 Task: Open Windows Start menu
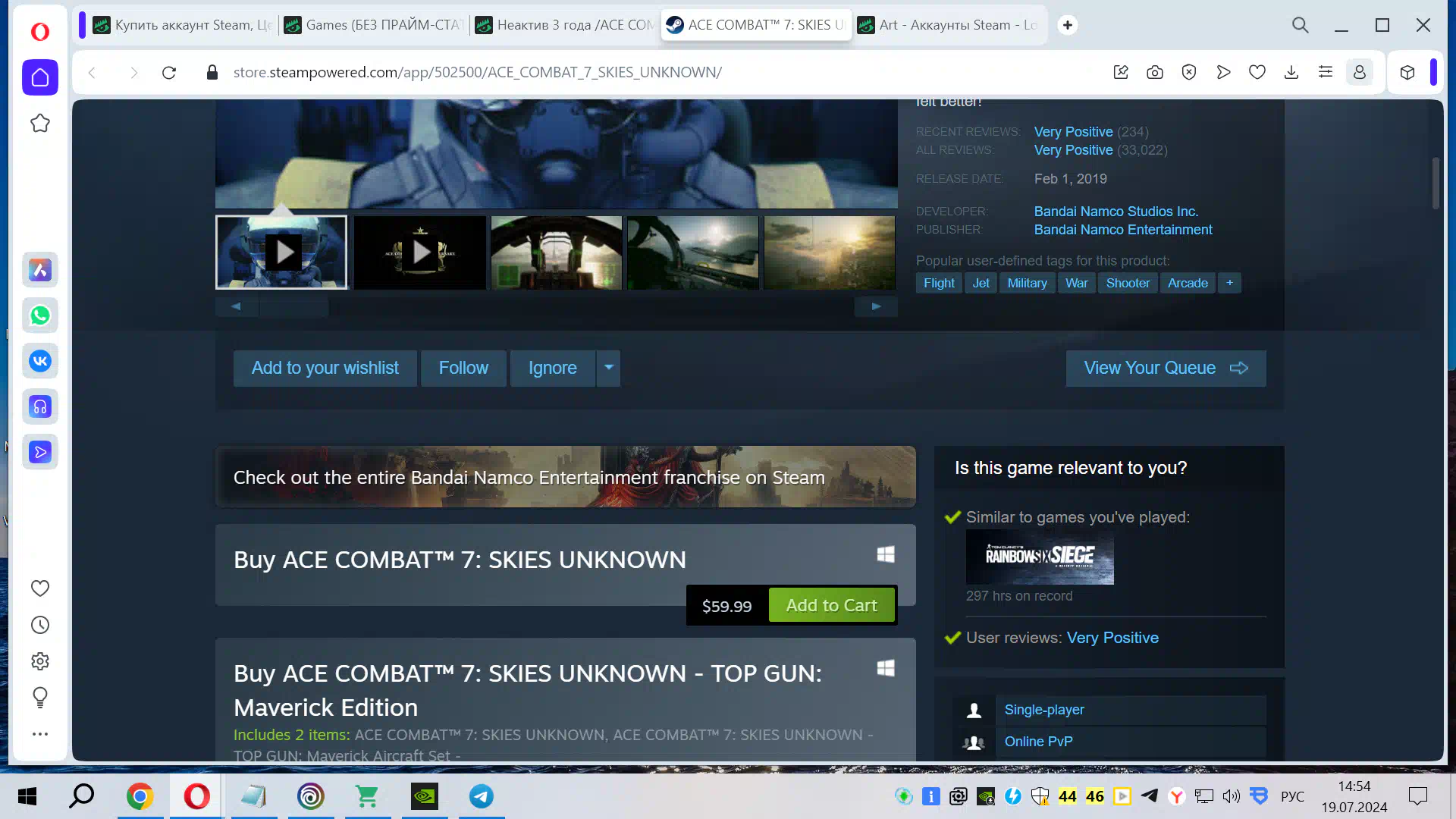(x=27, y=796)
